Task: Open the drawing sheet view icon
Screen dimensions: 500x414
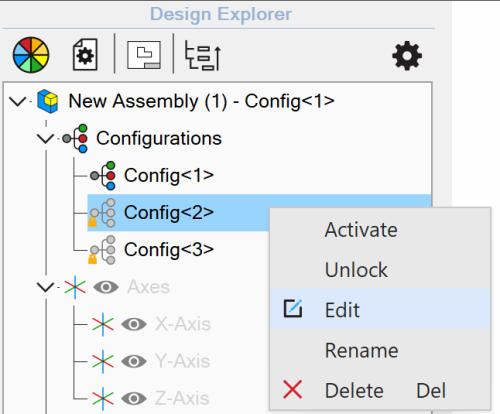Action: click(x=144, y=55)
